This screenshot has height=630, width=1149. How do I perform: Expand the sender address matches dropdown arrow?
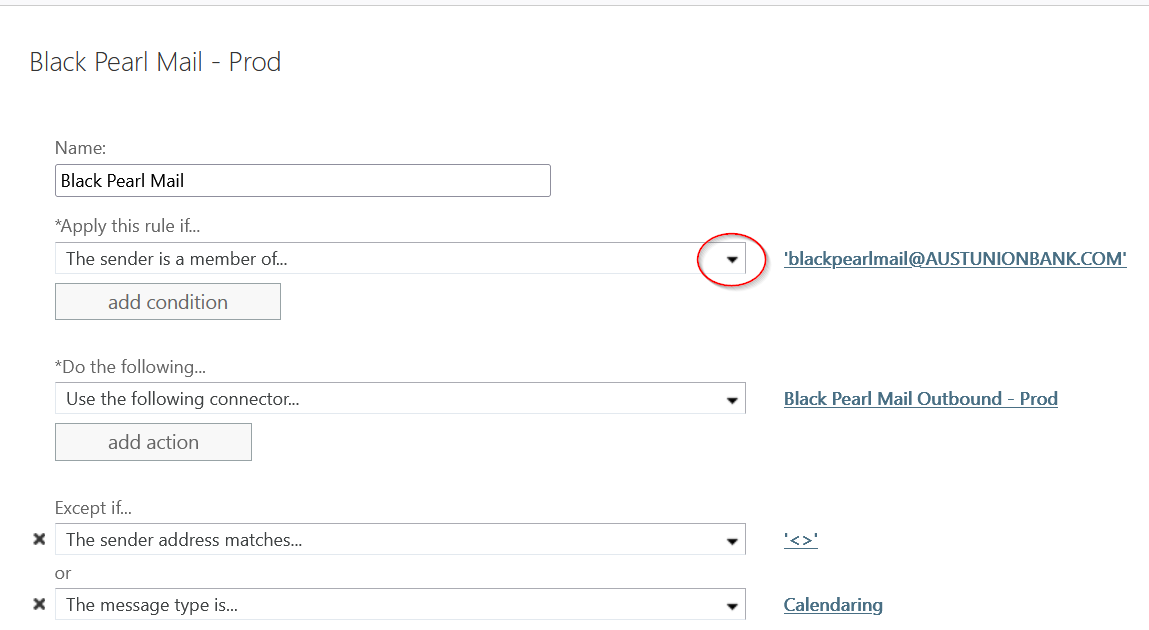tap(732, 541)
